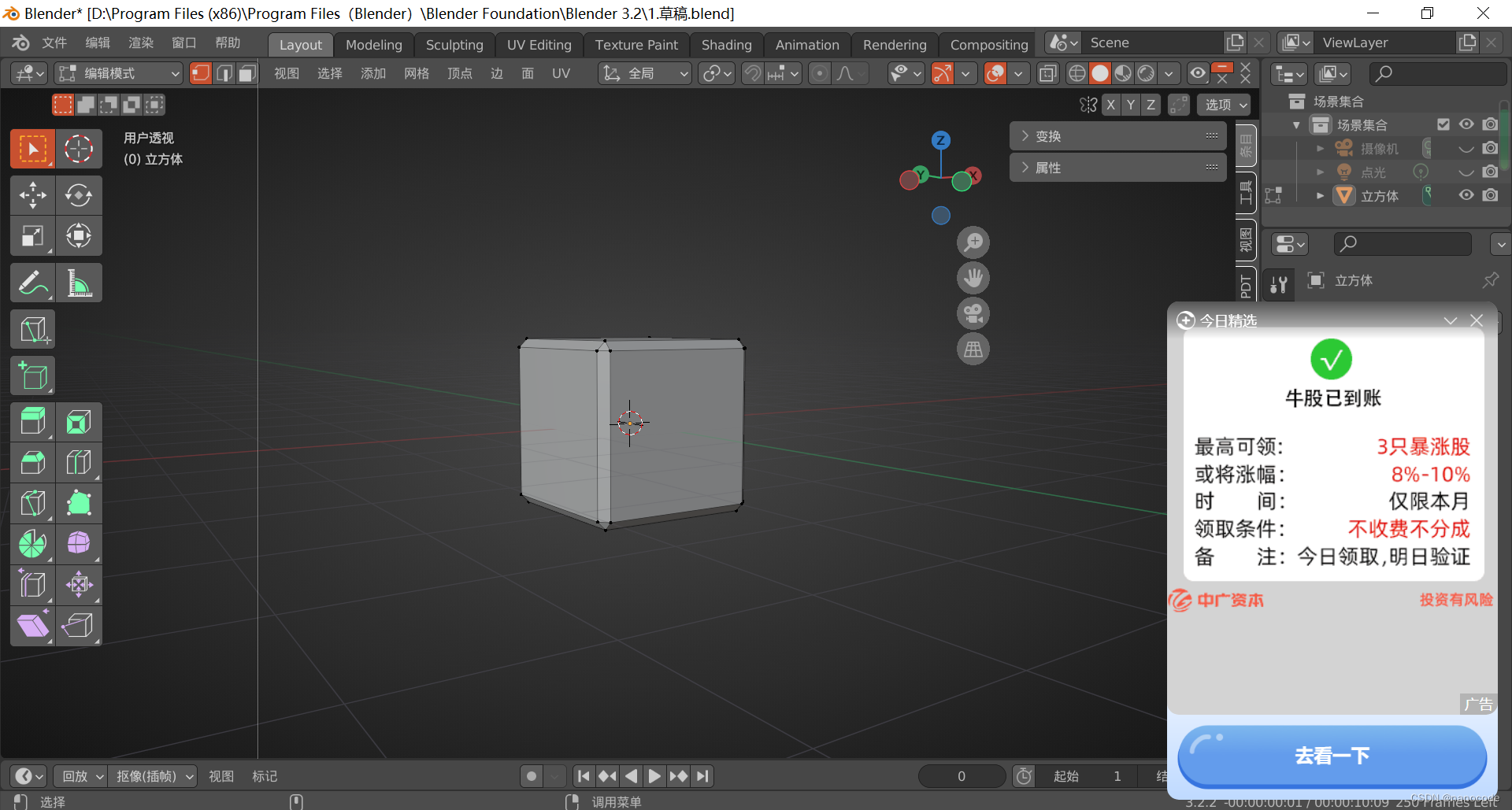Select the Annotate tool
The width and height of the screenshot is (1512, 810).
coord(32,283)
